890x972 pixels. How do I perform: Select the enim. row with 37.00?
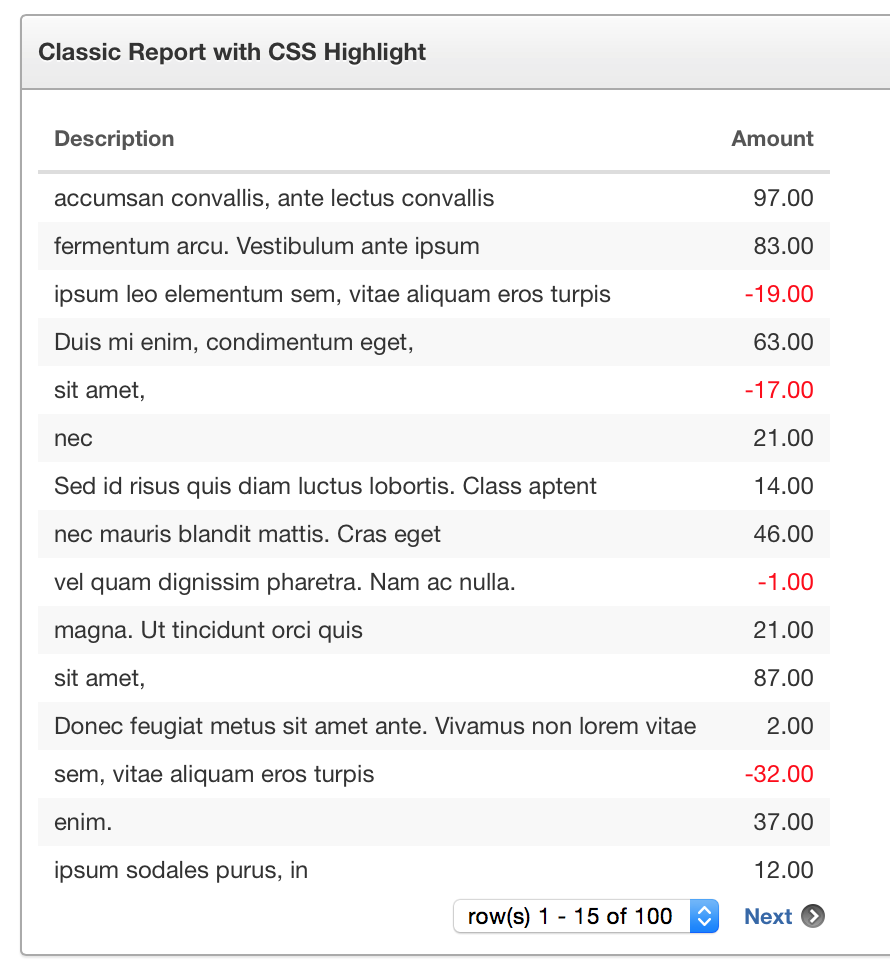pyautogui.click(x=434, y=822)
